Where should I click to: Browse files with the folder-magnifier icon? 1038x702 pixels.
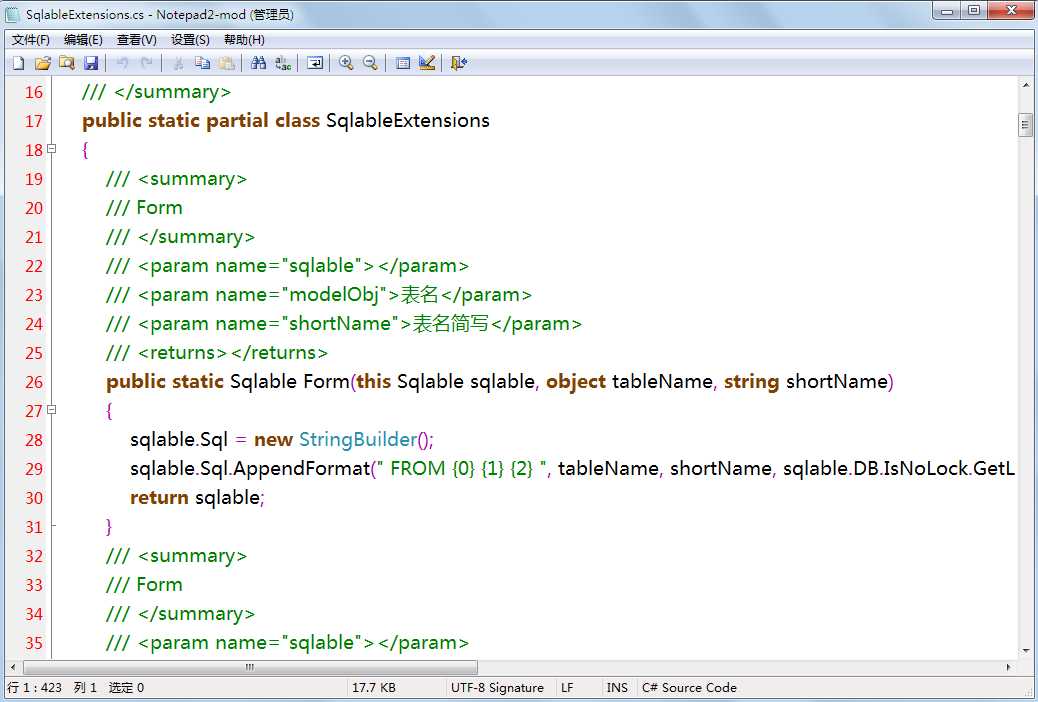(x=67, y=63)
